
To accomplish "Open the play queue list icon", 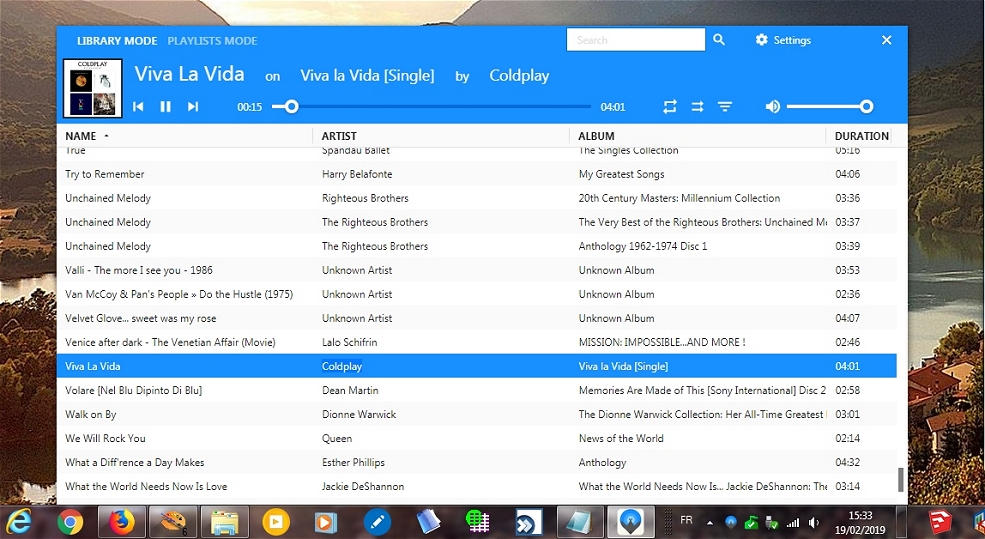I will (x=725, y=107).
